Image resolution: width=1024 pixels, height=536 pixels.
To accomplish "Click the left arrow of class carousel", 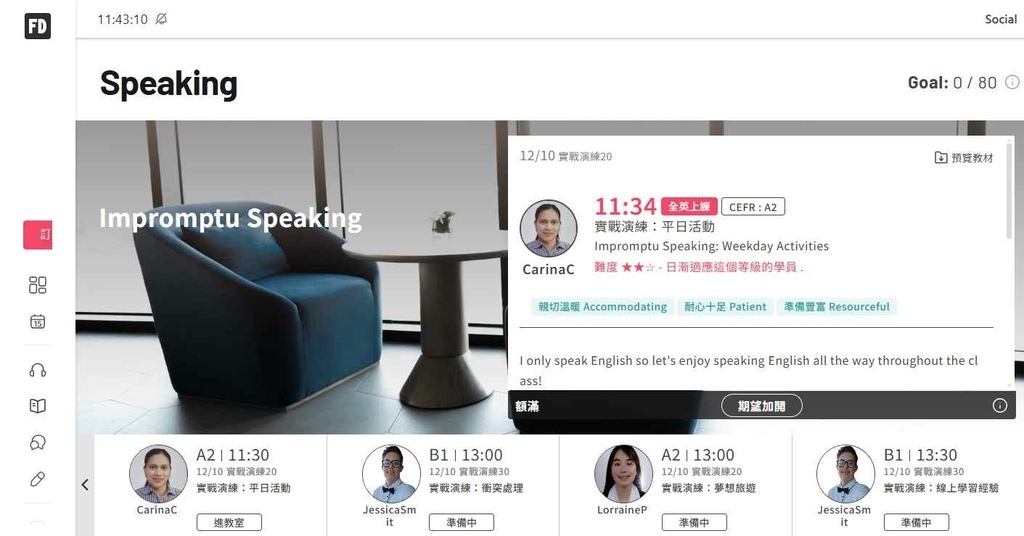I will pos(85,484).
